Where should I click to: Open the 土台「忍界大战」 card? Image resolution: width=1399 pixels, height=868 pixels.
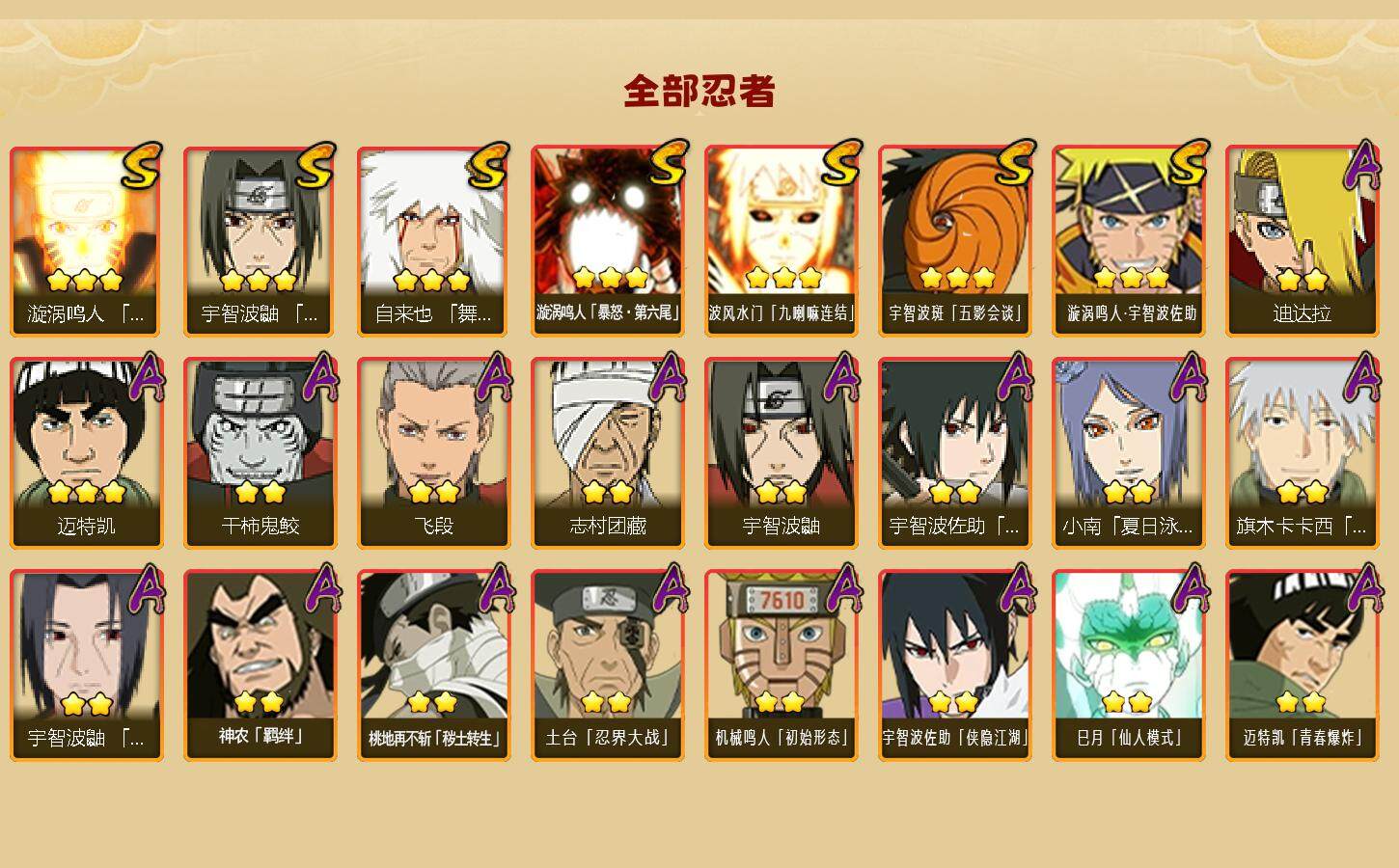pos(607,665)
